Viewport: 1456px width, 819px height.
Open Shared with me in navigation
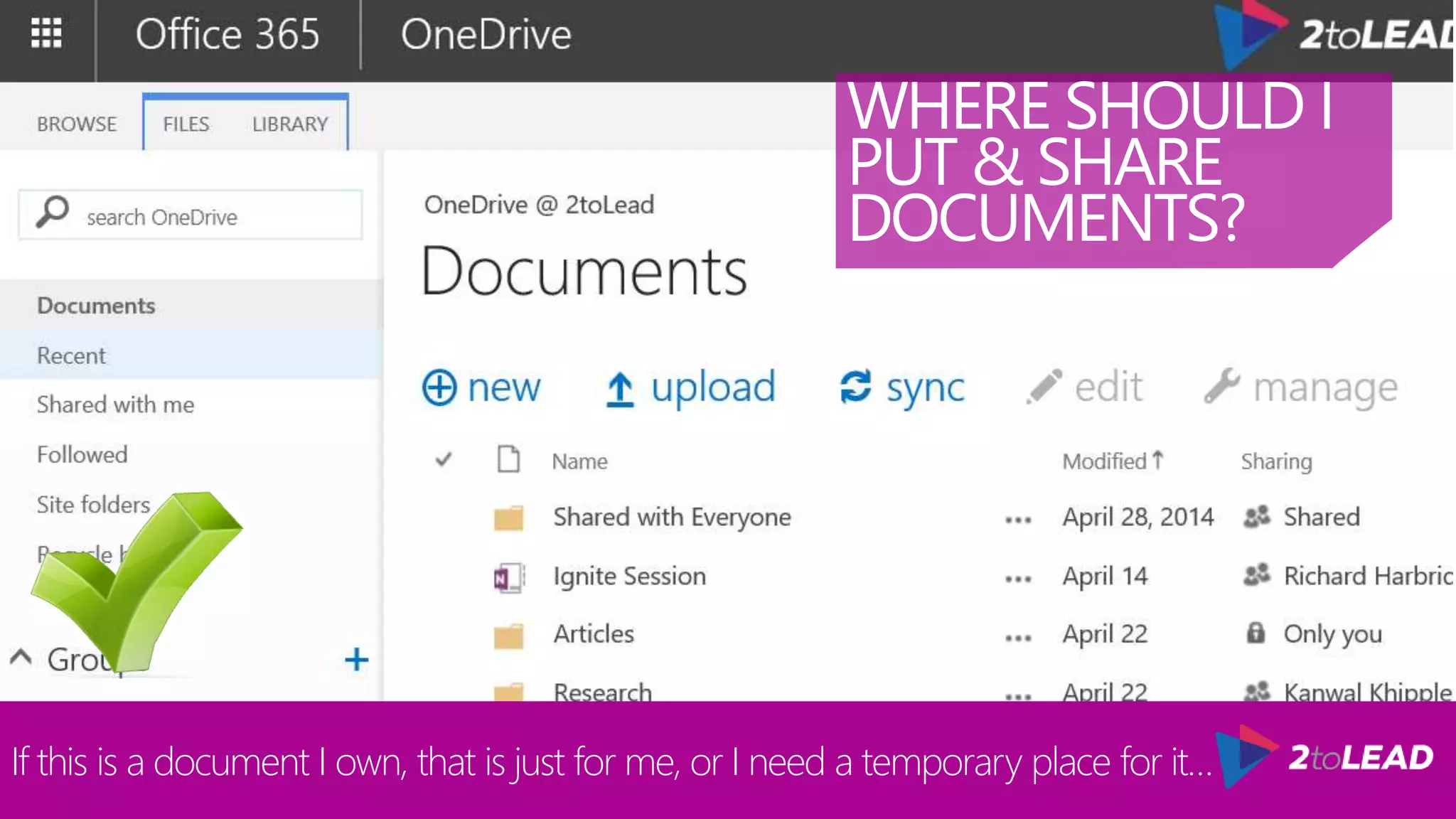115,405
